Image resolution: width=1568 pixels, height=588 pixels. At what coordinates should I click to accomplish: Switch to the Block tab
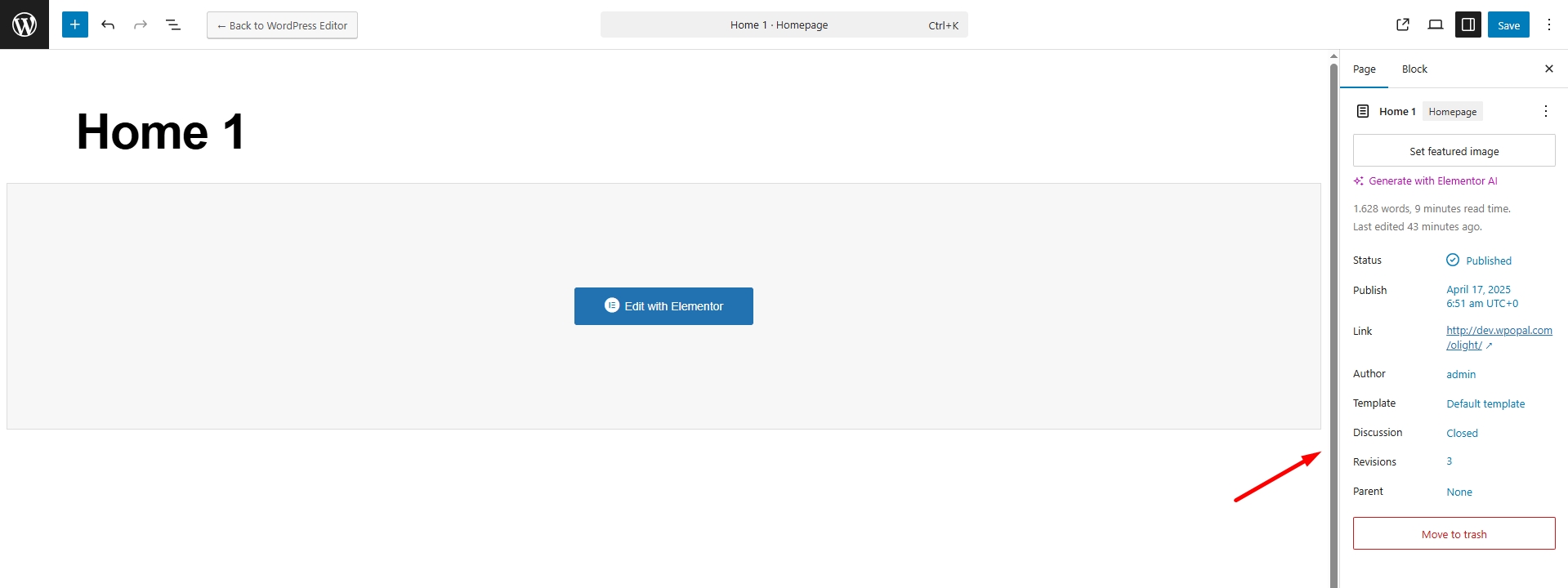pyautogui.click(x=1414, y=69)
